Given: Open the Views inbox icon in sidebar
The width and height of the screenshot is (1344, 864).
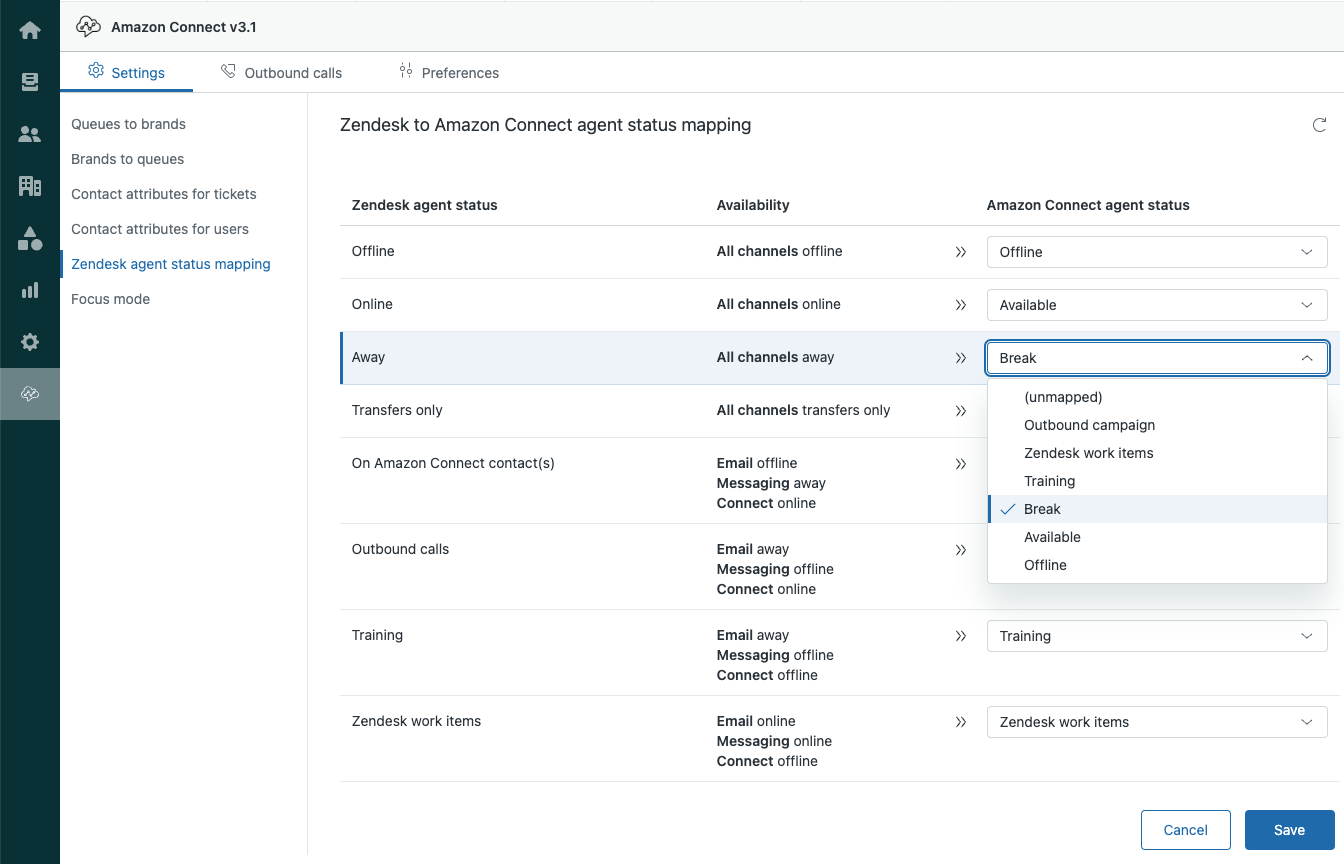Looking at the screenshot, I should point(30,82).
